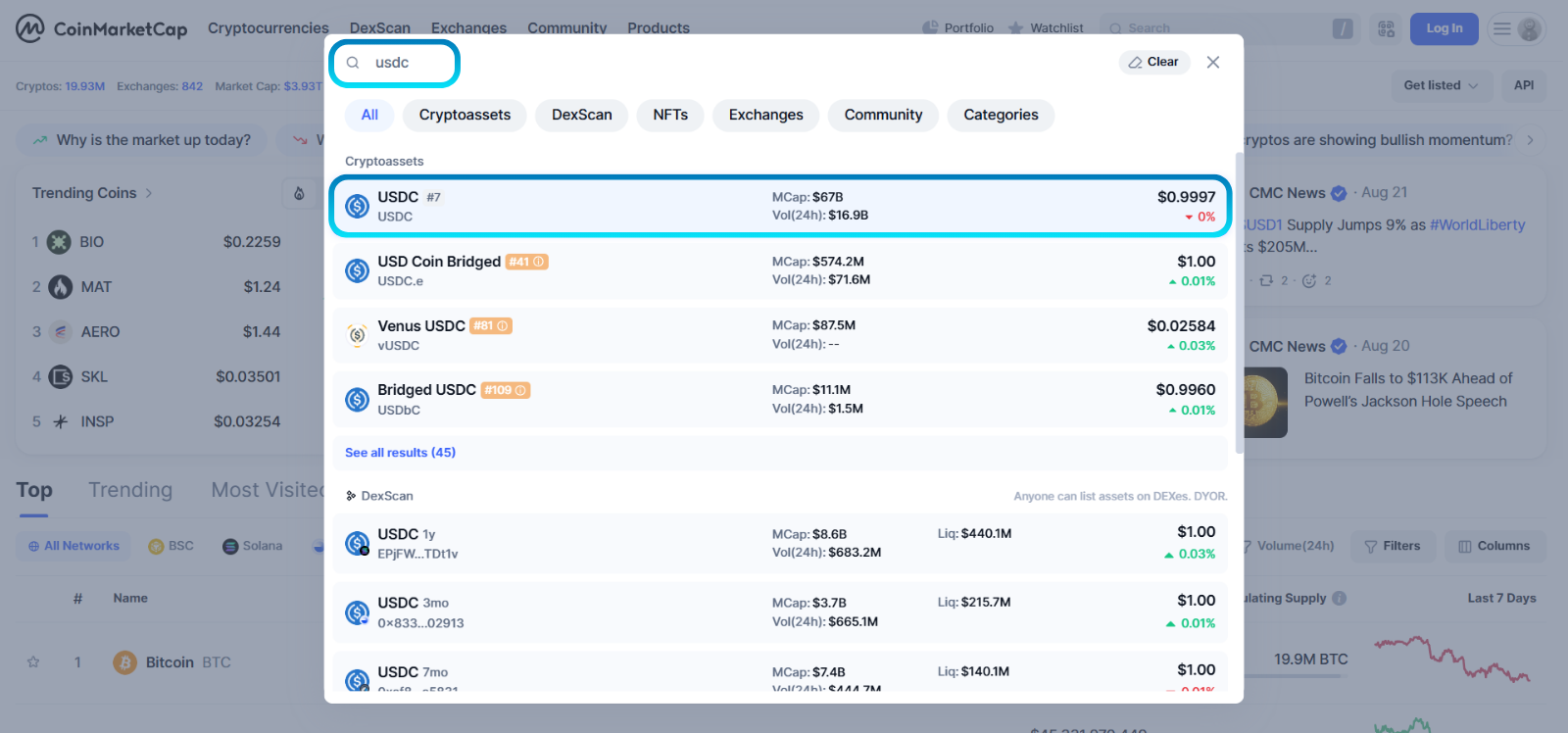Click the search results scrollbar

click(1240, 304)
